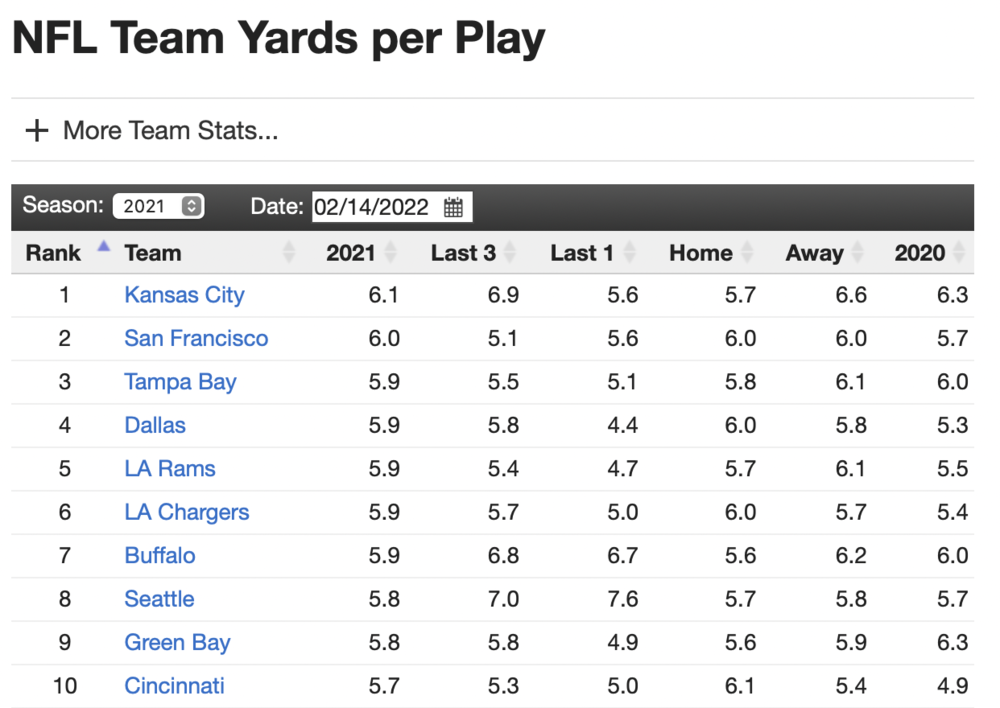Click the plus icon beside More Team Stats
The height and width of the screenshot is (708, 1000).
point(36,131)
